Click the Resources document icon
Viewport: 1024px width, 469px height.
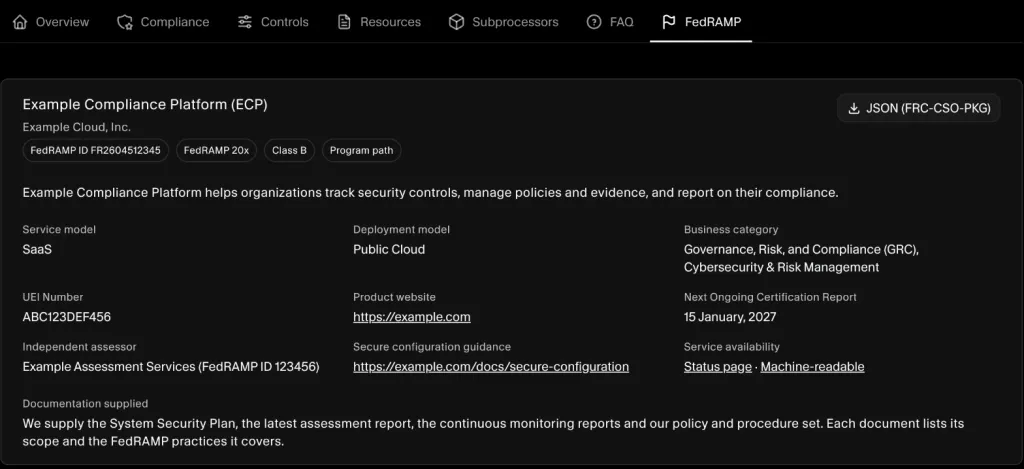pyautogui.click(x=344, y=22)
